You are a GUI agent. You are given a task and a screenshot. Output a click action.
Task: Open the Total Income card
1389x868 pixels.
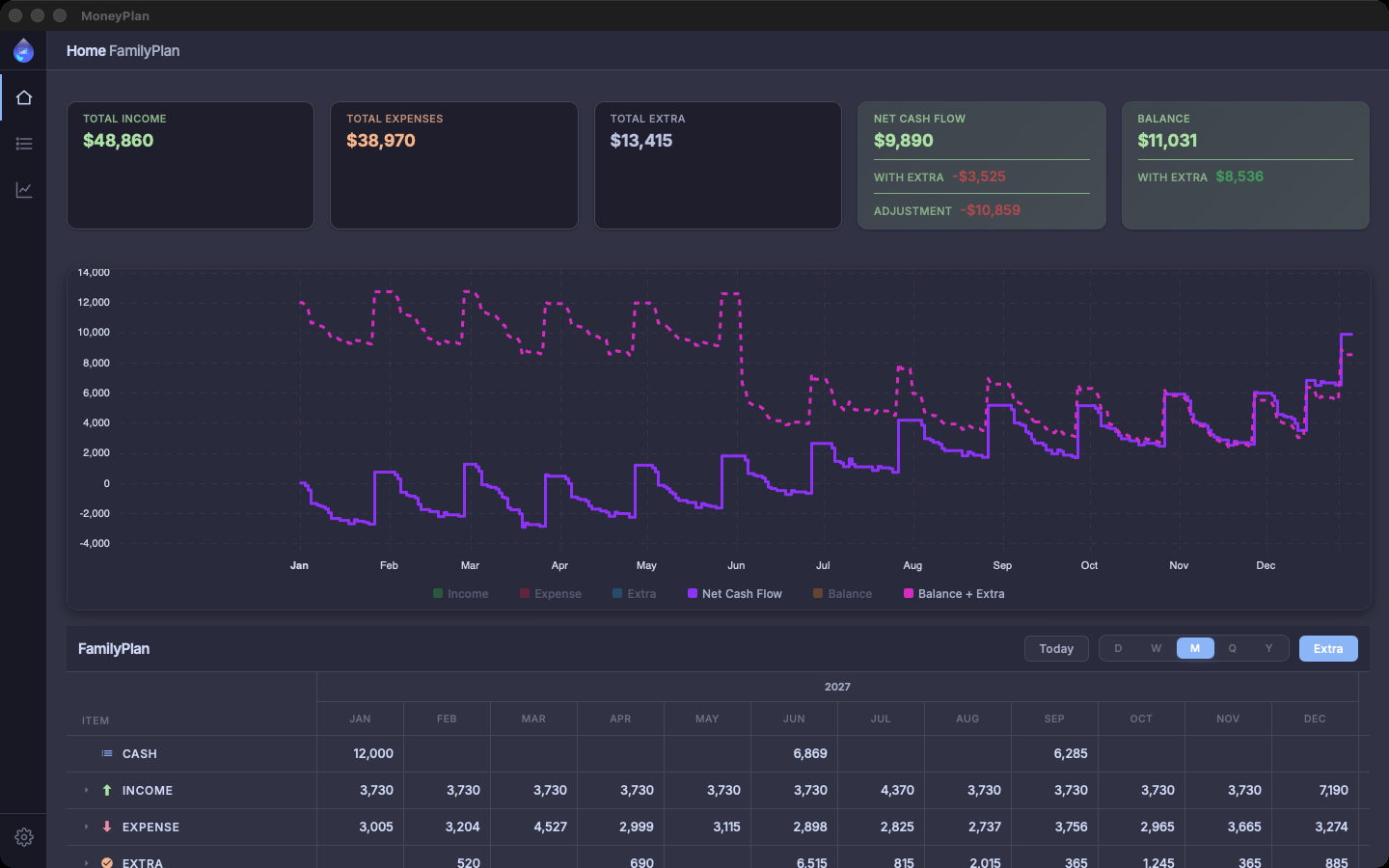click(x=190, y=166)
